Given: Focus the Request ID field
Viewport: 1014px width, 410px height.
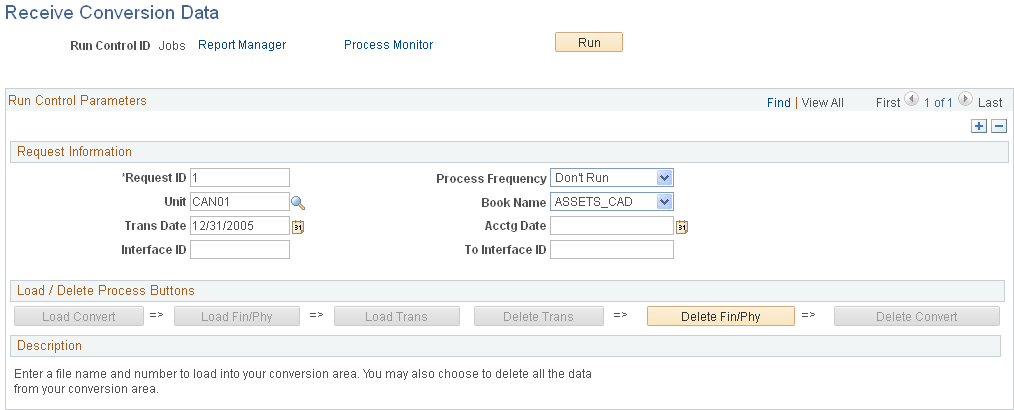Looking at the screenshot, I should click(x=239, y=178).
